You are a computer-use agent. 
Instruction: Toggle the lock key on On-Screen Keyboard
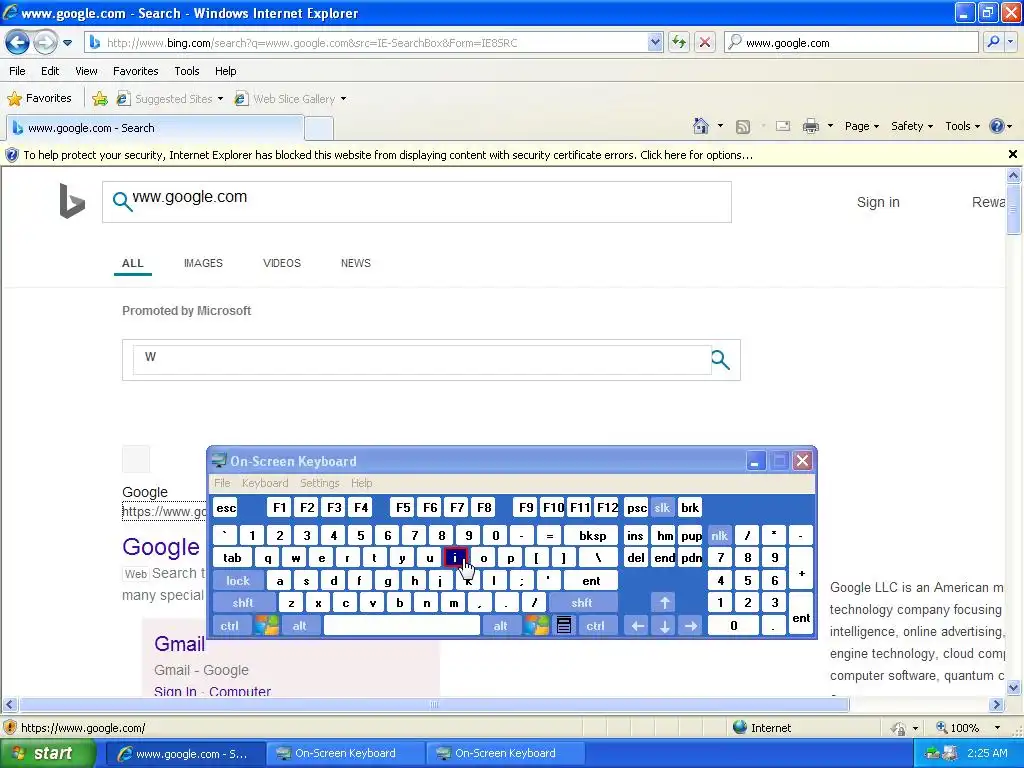[238, 581]
